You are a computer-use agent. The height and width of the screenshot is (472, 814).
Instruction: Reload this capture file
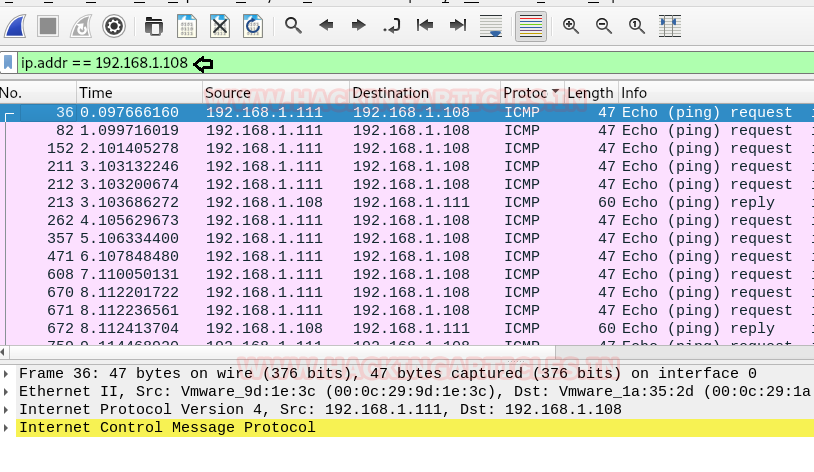point(253,25)
